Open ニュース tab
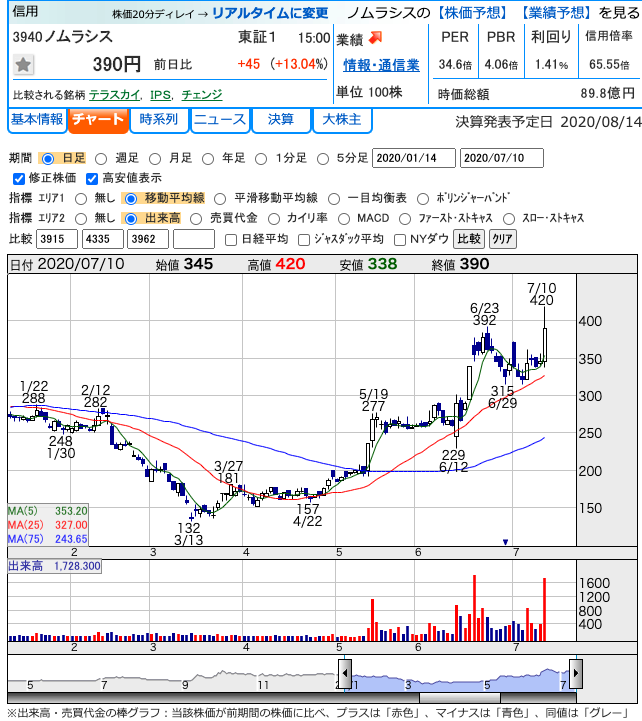Image resolution: width=642 pixels, height=721 pixels. [220, 120]
